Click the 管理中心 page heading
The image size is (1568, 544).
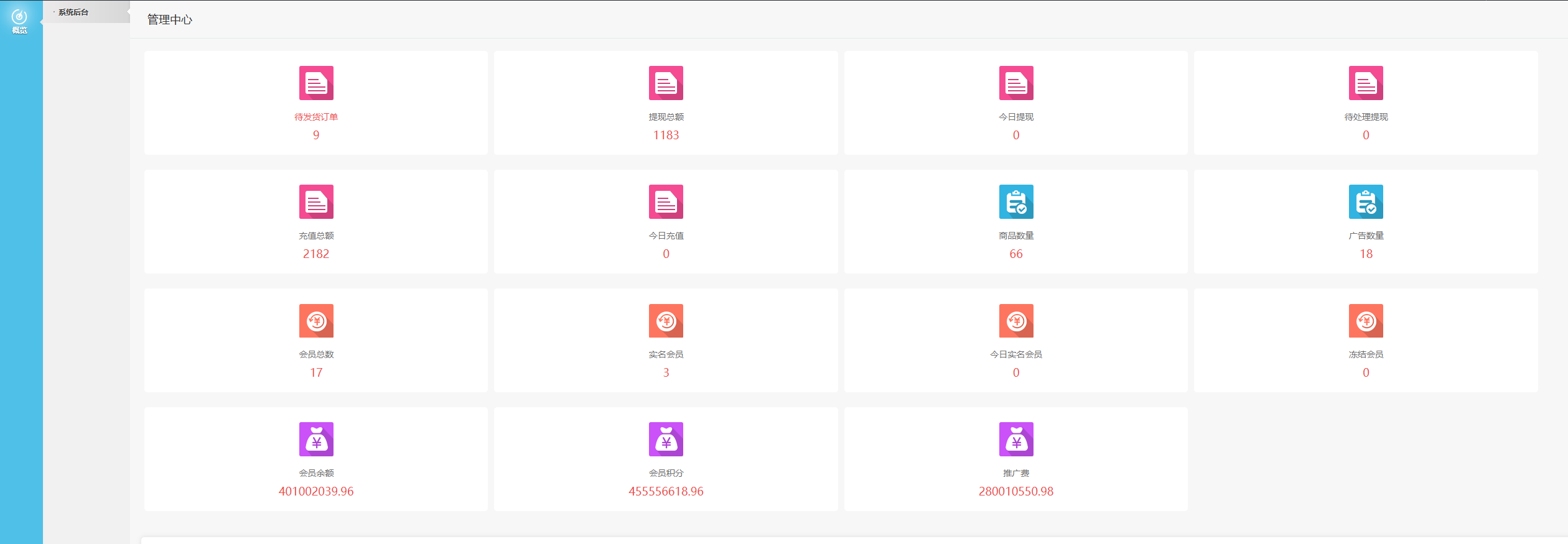coord(169,20)
